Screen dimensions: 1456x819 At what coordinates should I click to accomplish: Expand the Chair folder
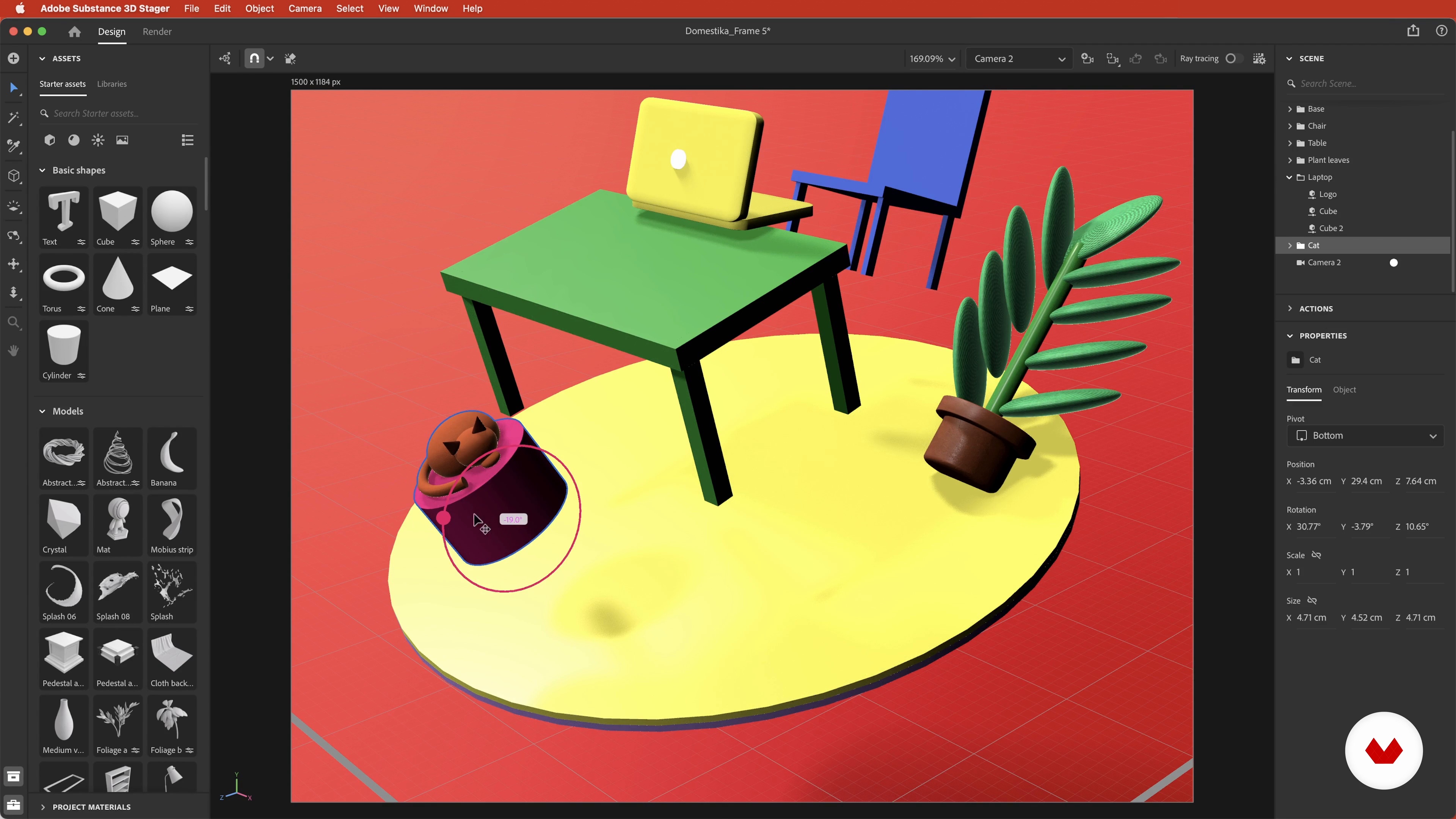point(1290,126)
